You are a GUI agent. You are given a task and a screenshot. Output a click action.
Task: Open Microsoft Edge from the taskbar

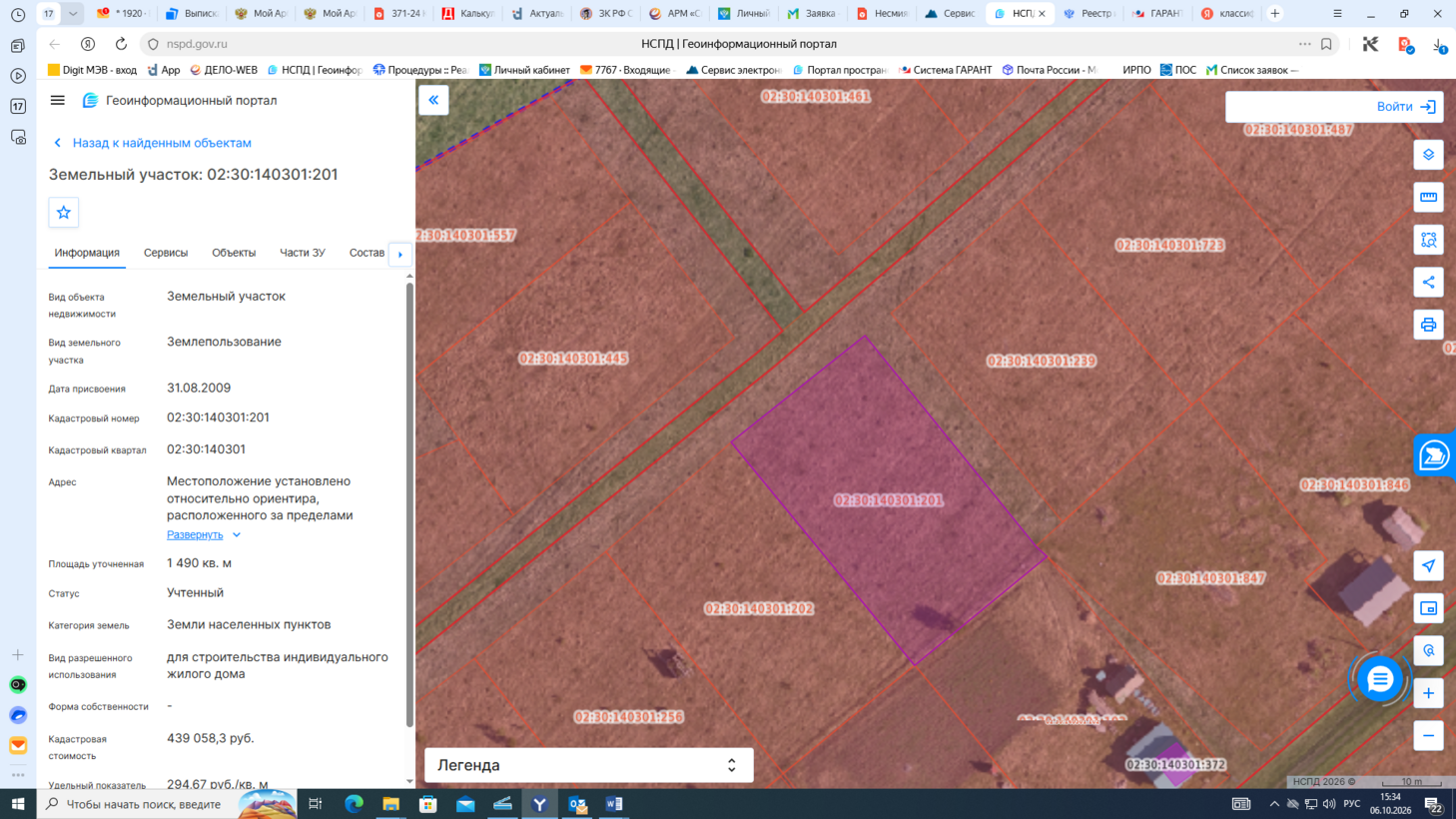354,804
